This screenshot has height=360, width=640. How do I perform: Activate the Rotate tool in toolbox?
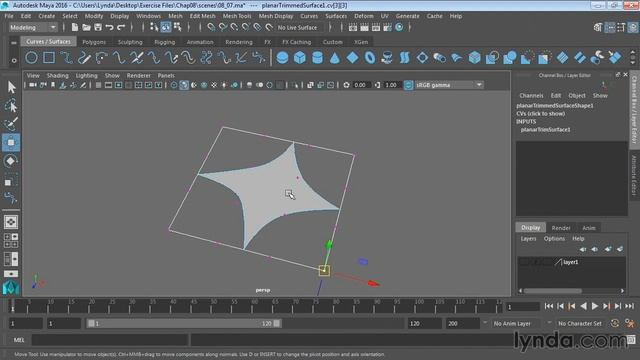click(11, 161)
